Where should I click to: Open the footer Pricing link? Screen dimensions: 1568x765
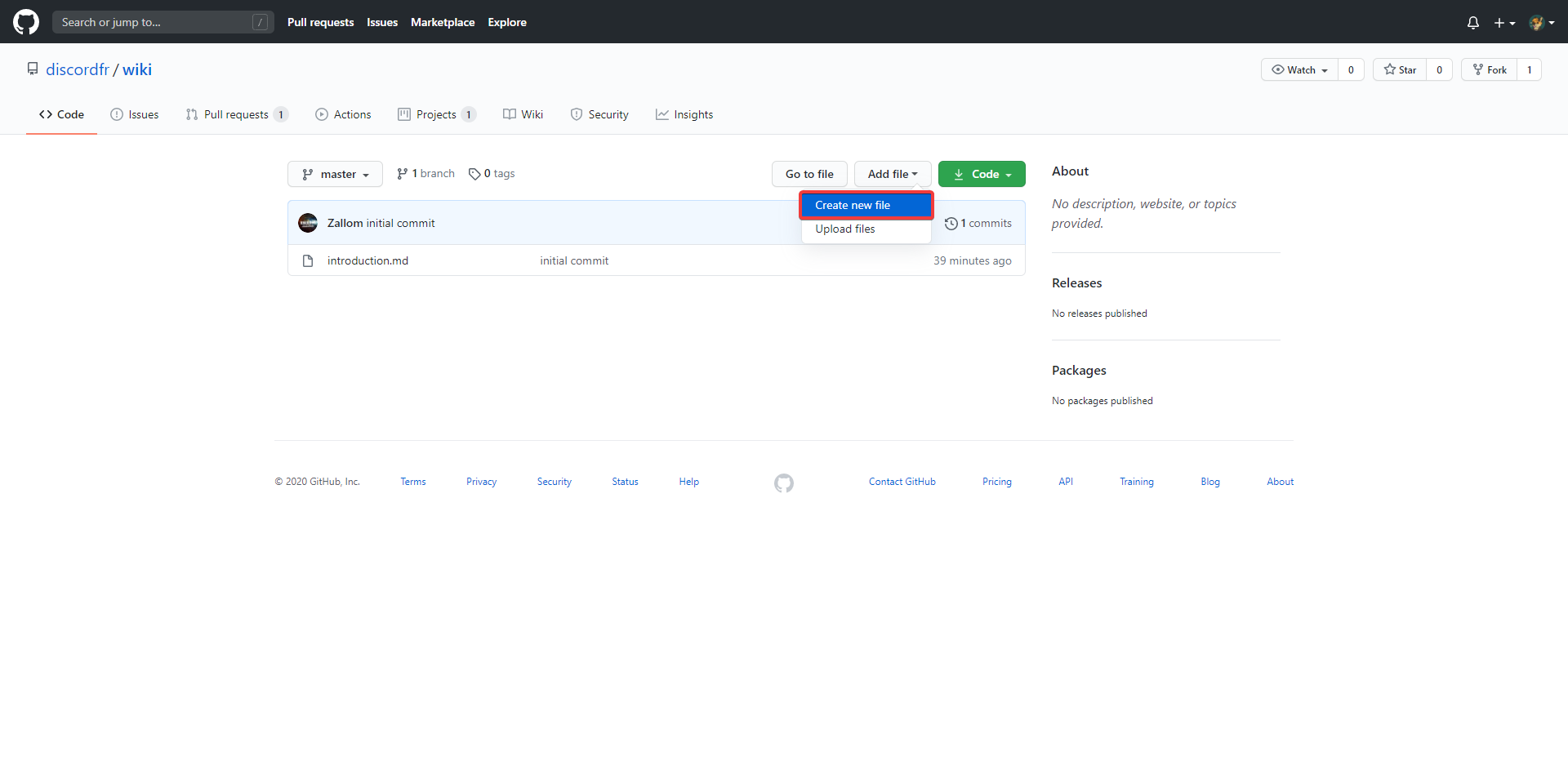click(996, 482)
